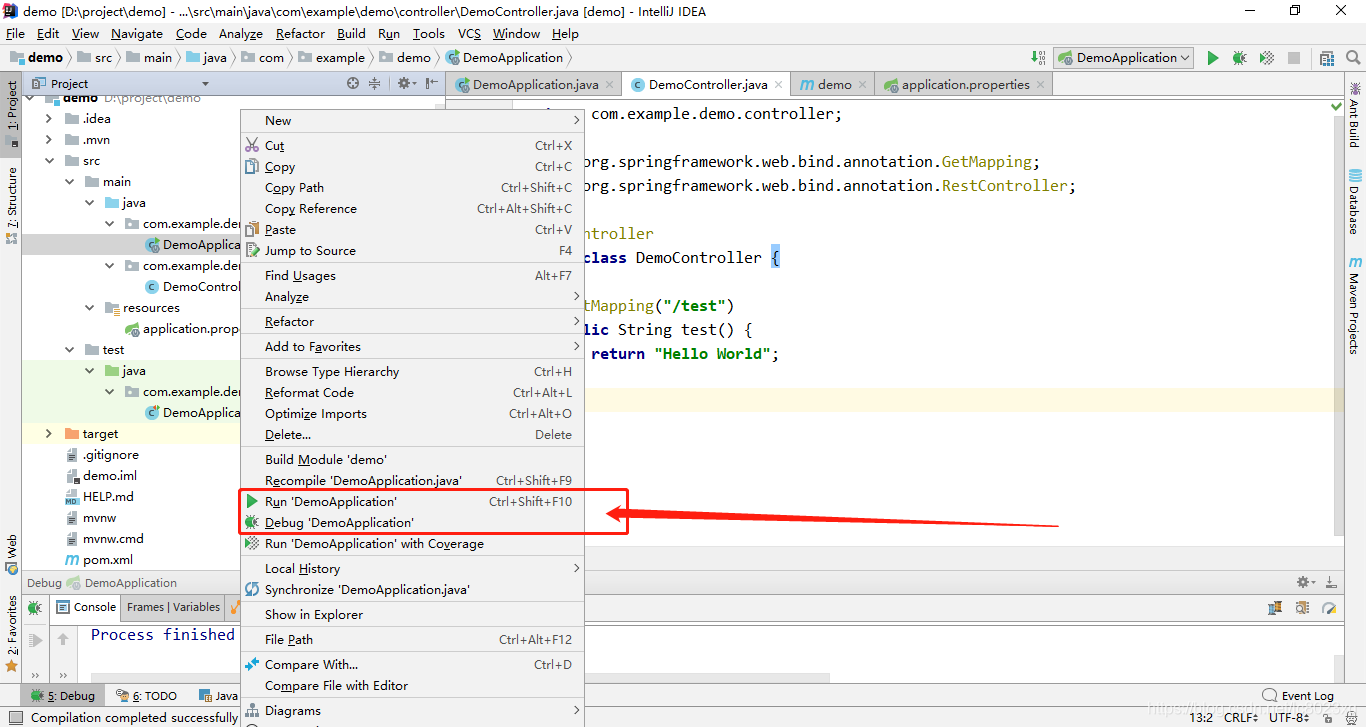Open the Maven Projects side panel

(1355, 305)
